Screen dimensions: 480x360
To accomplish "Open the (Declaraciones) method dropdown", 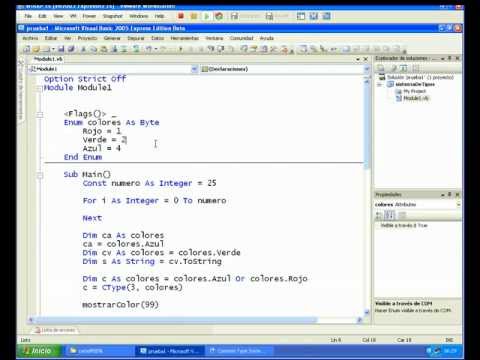I will tap(367, 69).
